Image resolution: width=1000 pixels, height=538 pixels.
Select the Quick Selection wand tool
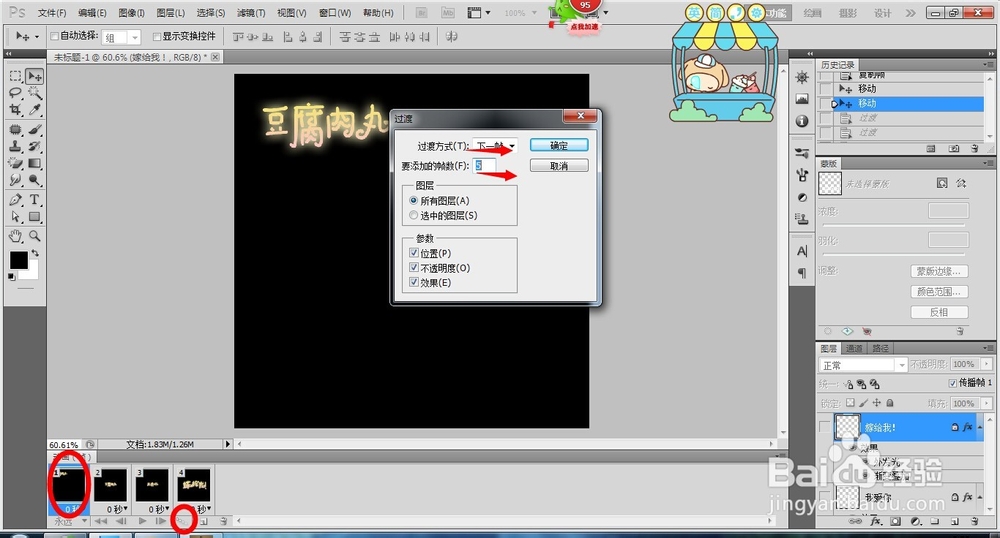click(x=34, y=93)
